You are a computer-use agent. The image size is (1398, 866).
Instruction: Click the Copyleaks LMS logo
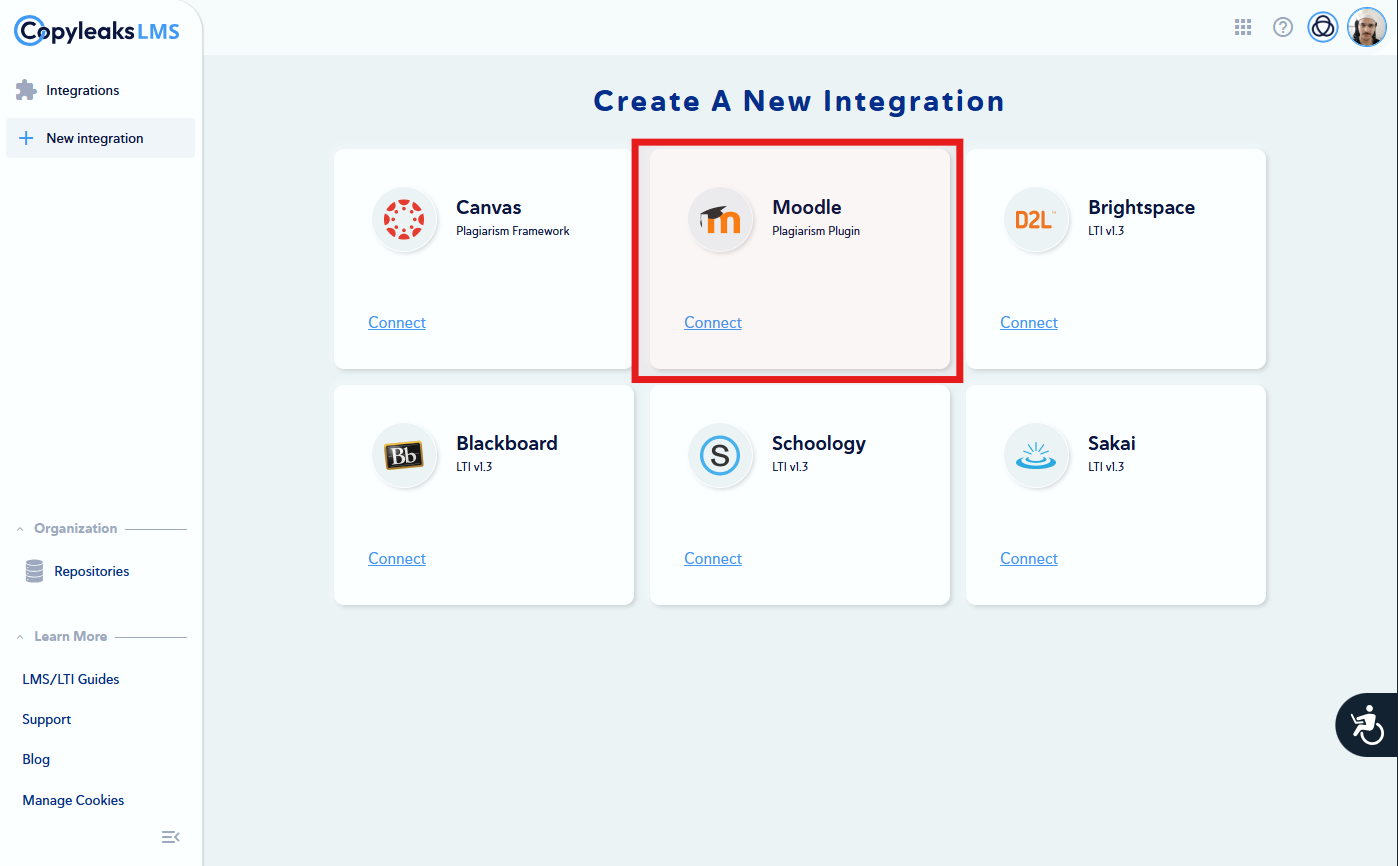(97, 31)
